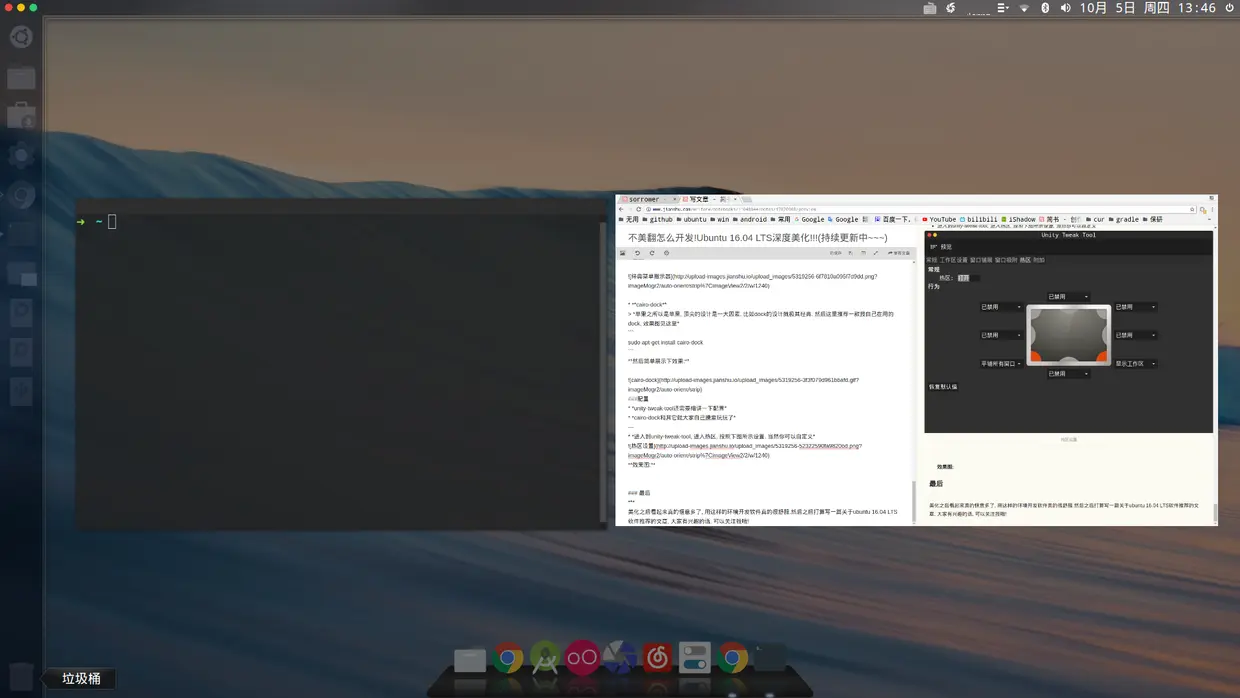Viewport: 1240px width, 698px height.
Task: Bookmark the page with the star icon
Action: click(1194, 209)
